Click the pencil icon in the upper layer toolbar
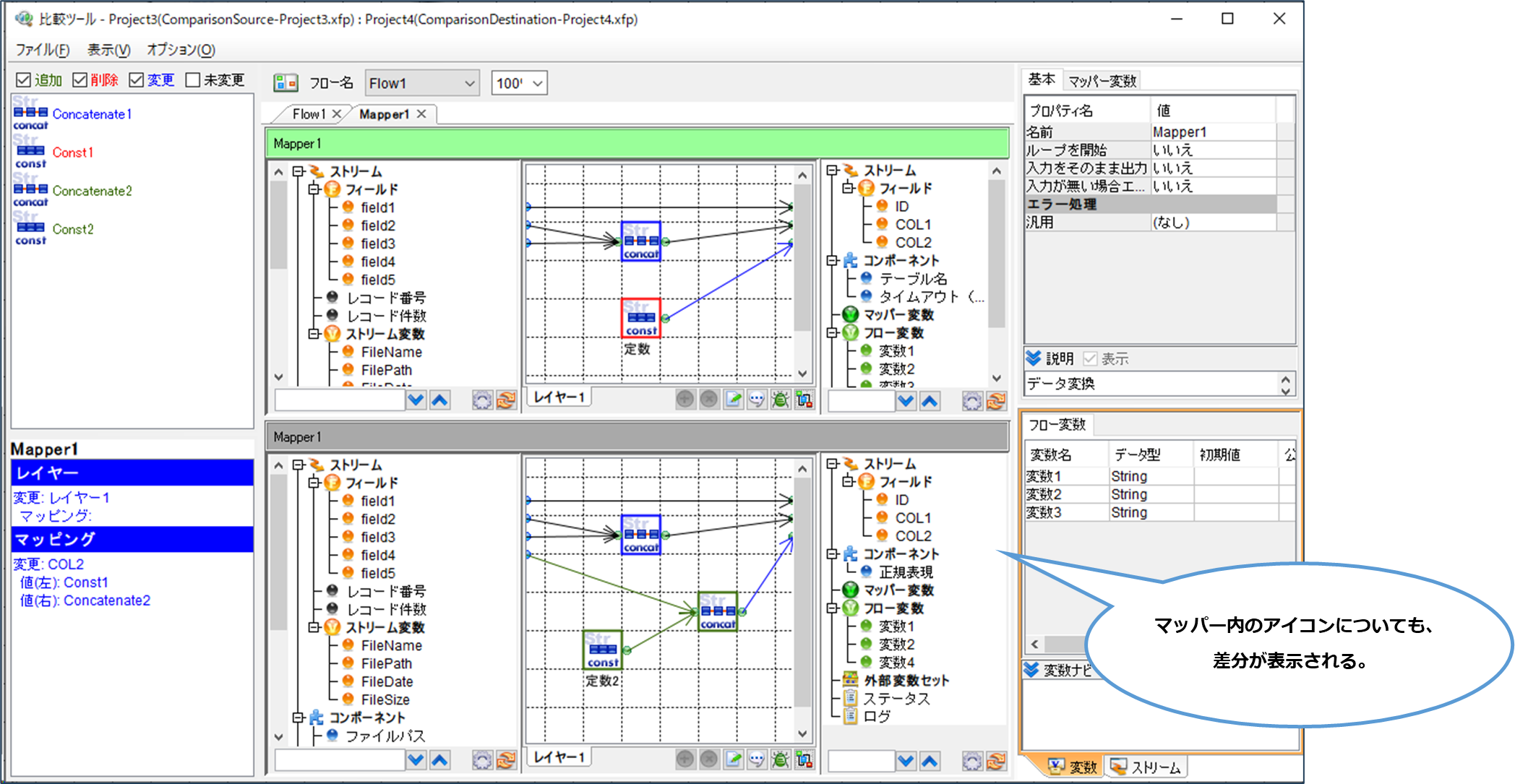Viewport: 1515px width, 784px height. (x=733, y=399)
